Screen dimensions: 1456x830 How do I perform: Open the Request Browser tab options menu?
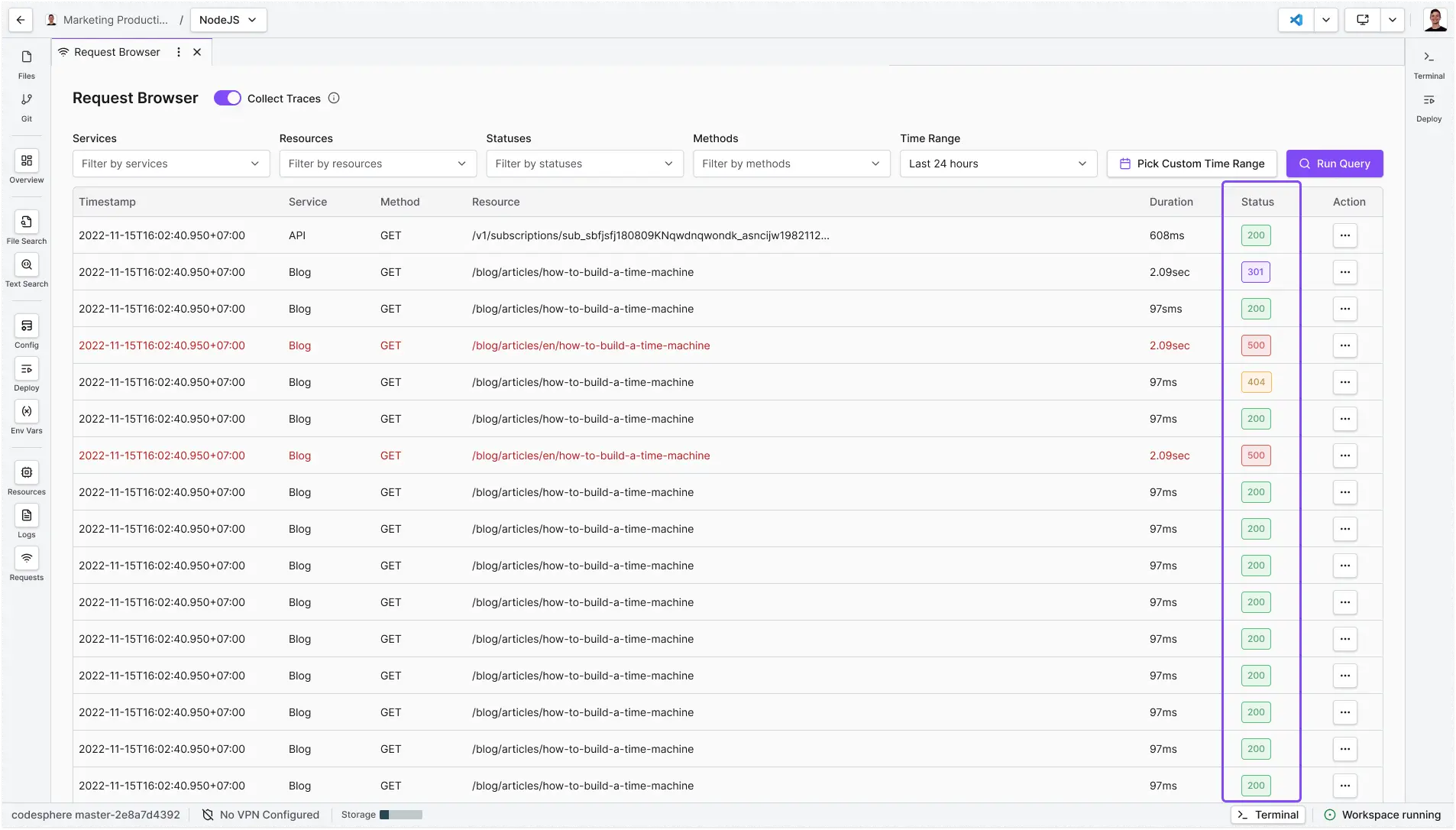(179, 52)
